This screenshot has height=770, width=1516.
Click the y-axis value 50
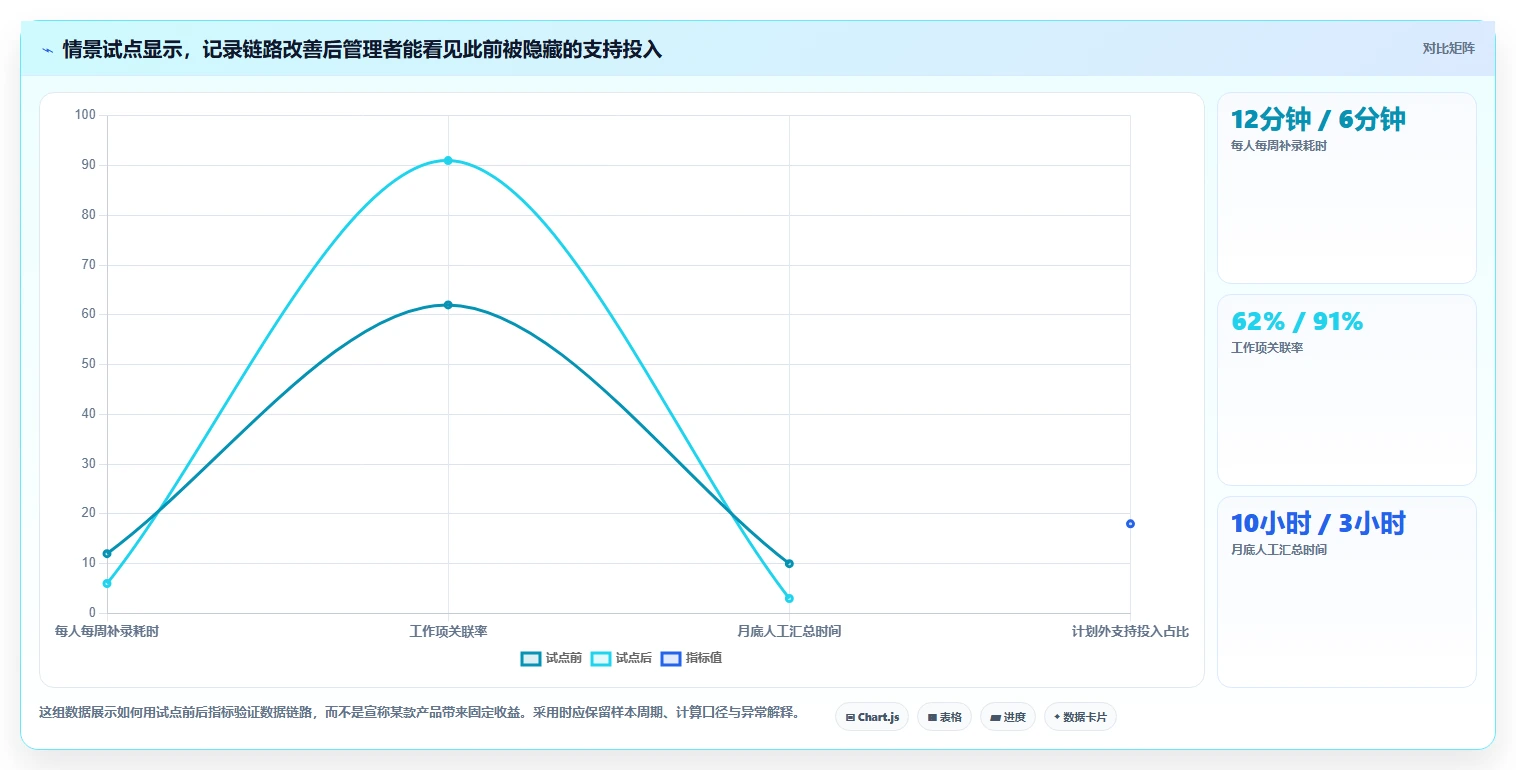tap(88, 364)
